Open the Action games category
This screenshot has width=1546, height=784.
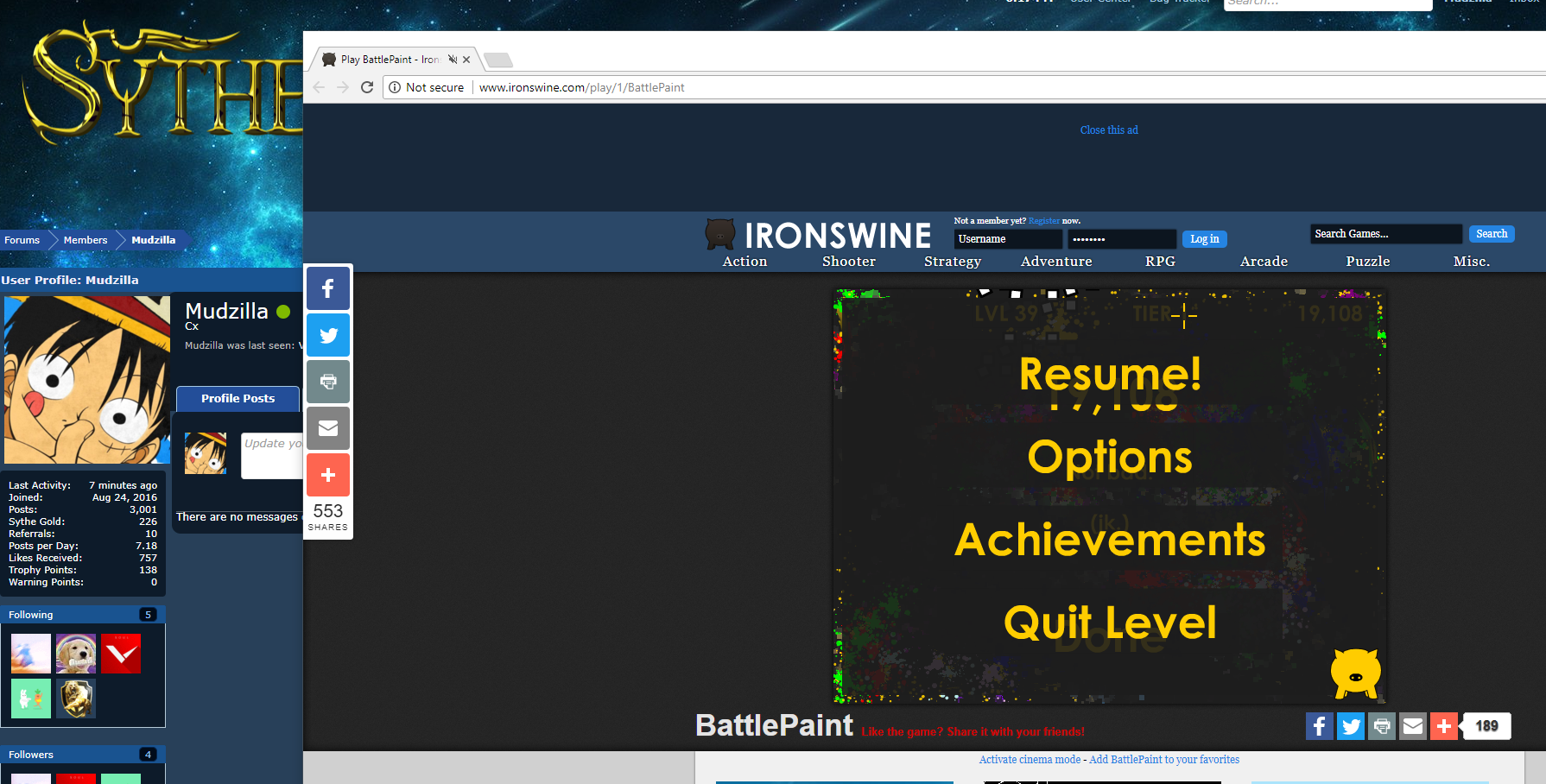744,262
